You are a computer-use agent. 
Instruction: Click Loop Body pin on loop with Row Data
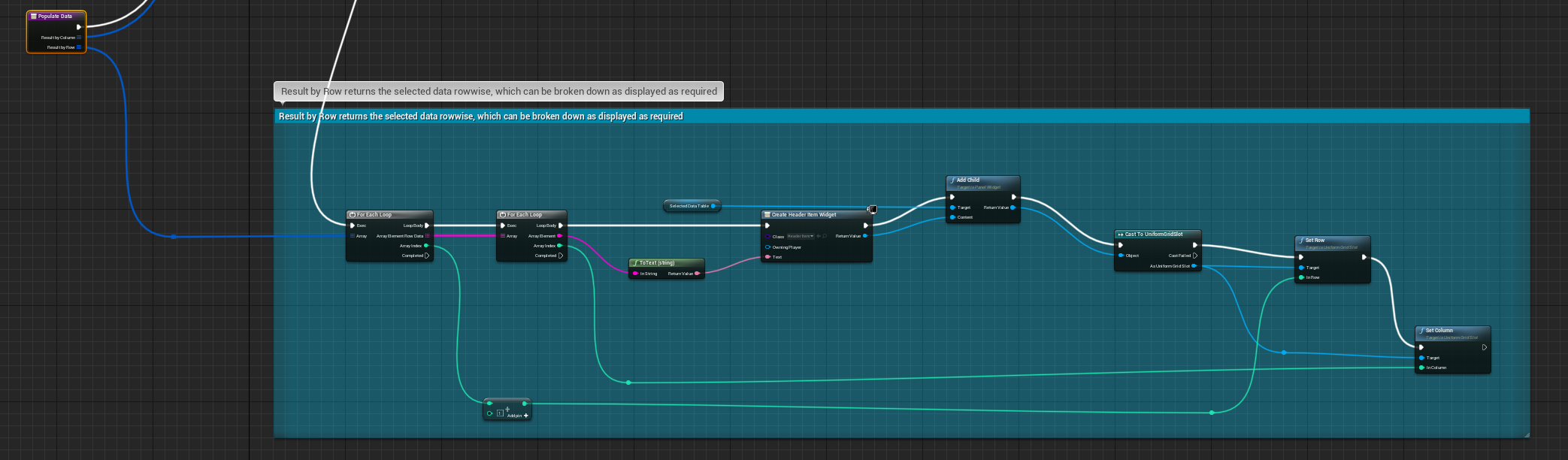coord(427,225)
